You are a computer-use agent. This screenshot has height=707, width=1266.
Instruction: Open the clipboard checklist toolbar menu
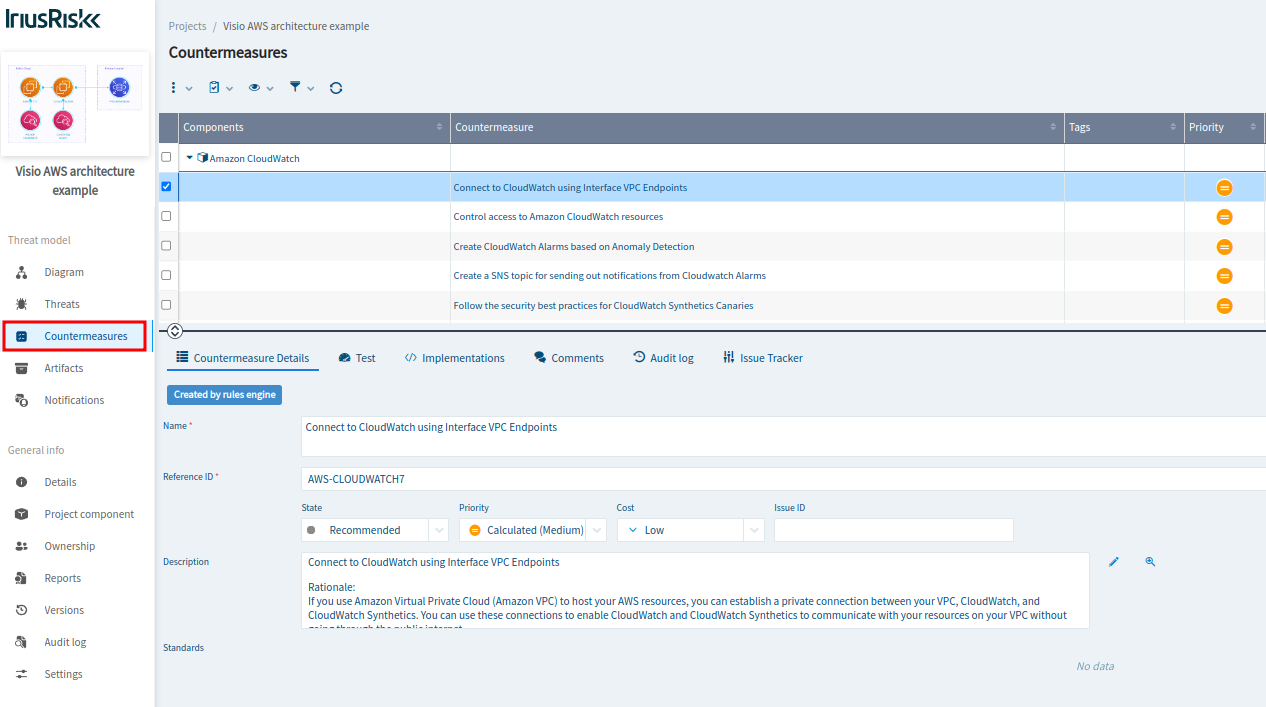pos(221,88)
